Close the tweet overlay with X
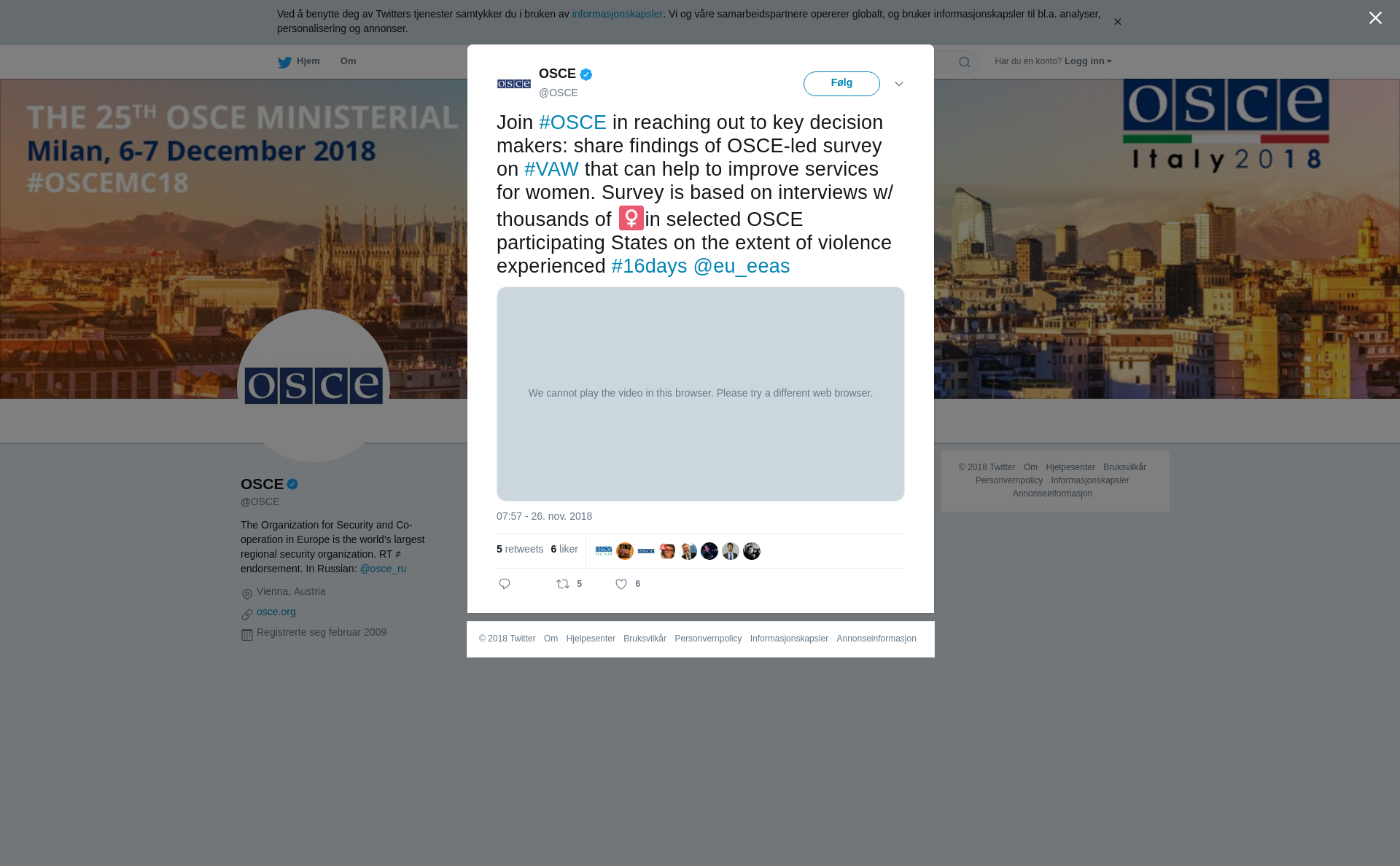Screen dimensions: 1400x866 click(x=1375, y=18)
